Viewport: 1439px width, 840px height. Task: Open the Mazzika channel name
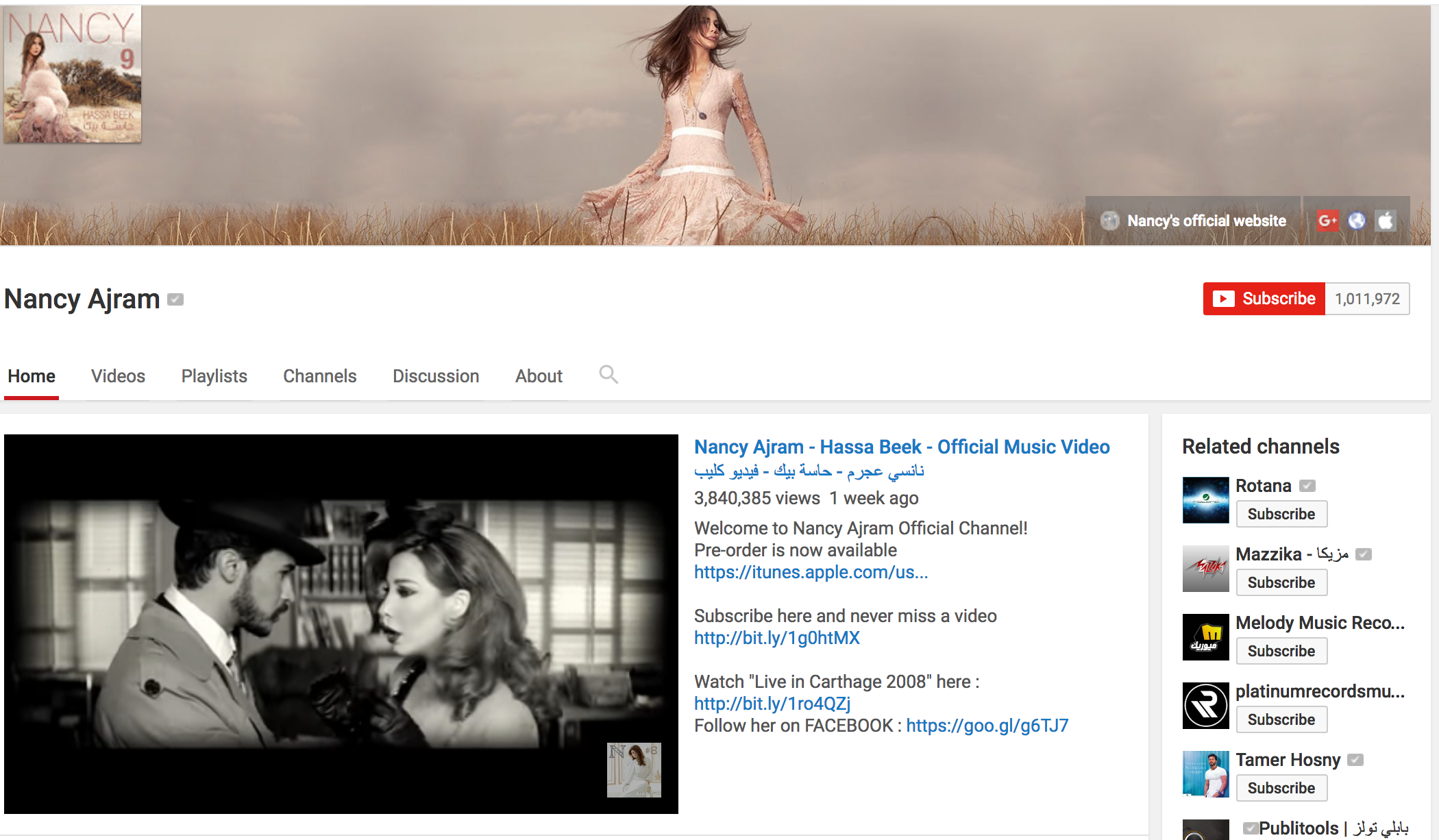[x=1292, y=554]
